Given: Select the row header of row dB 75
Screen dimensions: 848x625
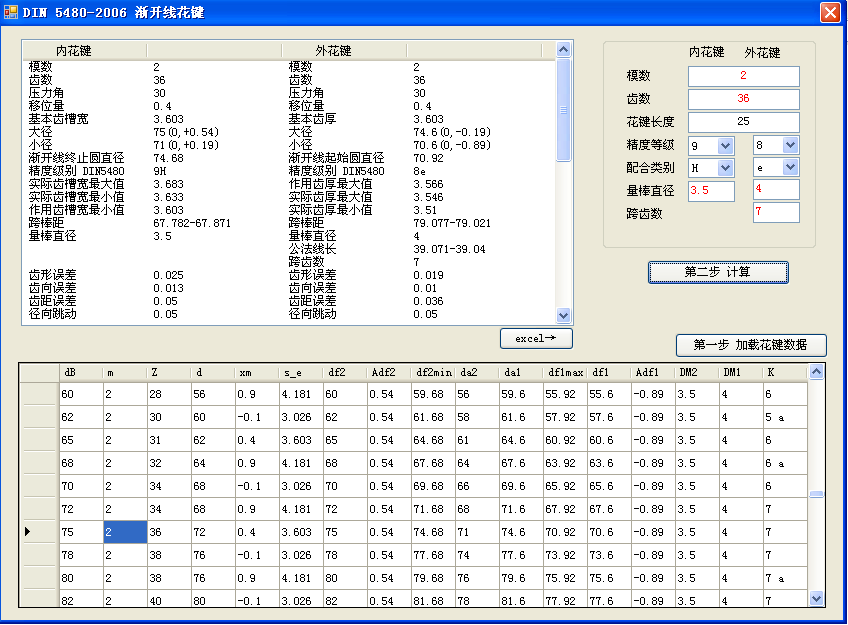Looking at the screenshot, I should pyautogui.click(x=39, y=532).
